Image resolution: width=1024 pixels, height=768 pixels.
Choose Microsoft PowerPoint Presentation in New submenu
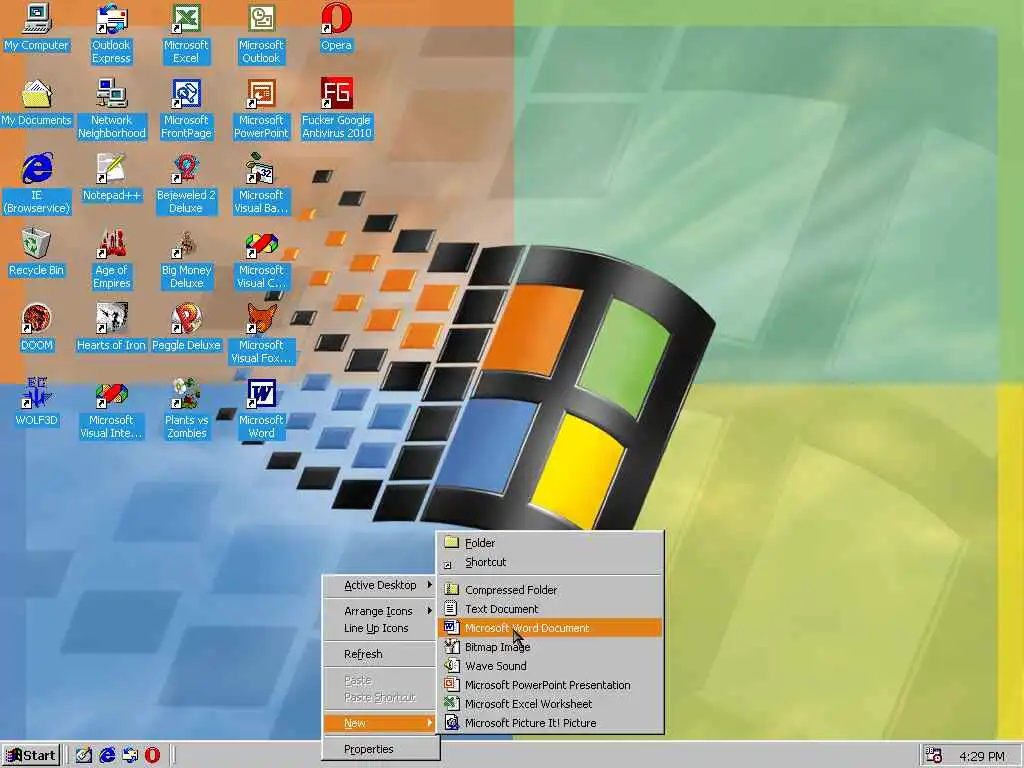coord(551,685)
